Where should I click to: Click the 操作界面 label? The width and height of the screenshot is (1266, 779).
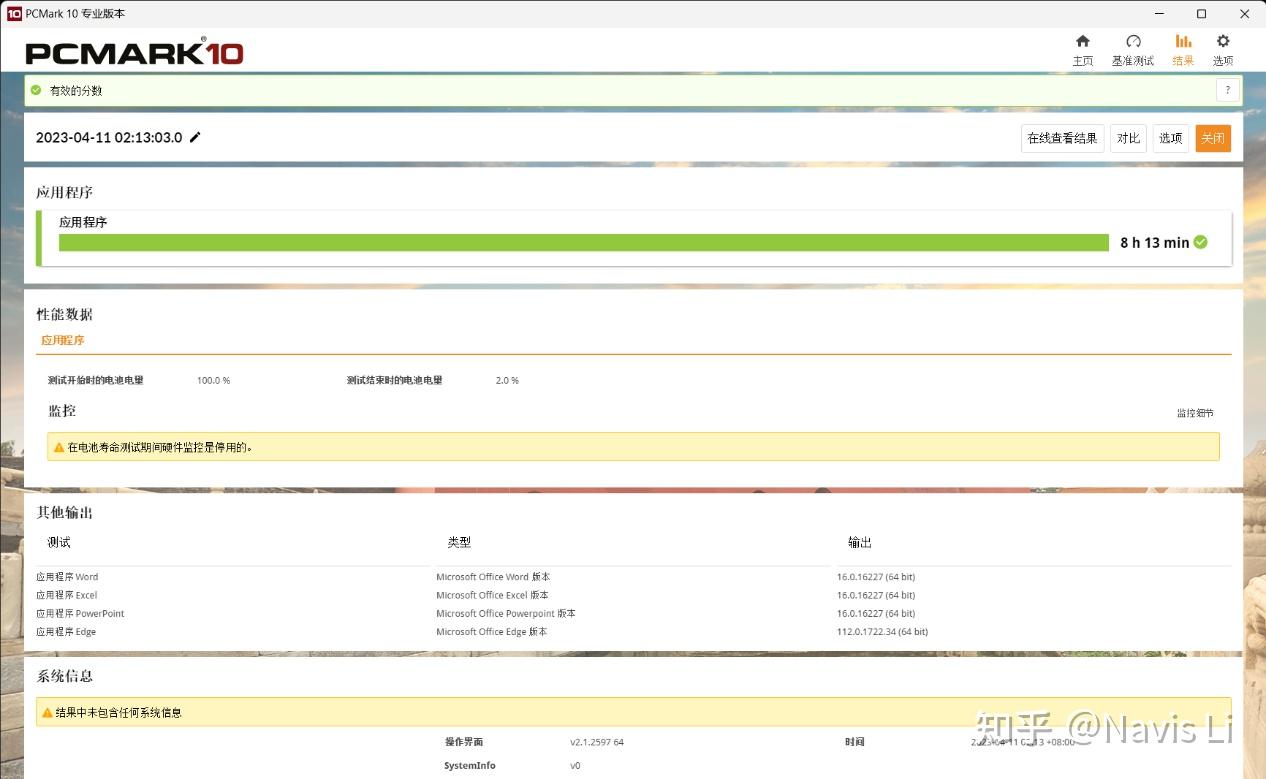click(x=464, y=742)
